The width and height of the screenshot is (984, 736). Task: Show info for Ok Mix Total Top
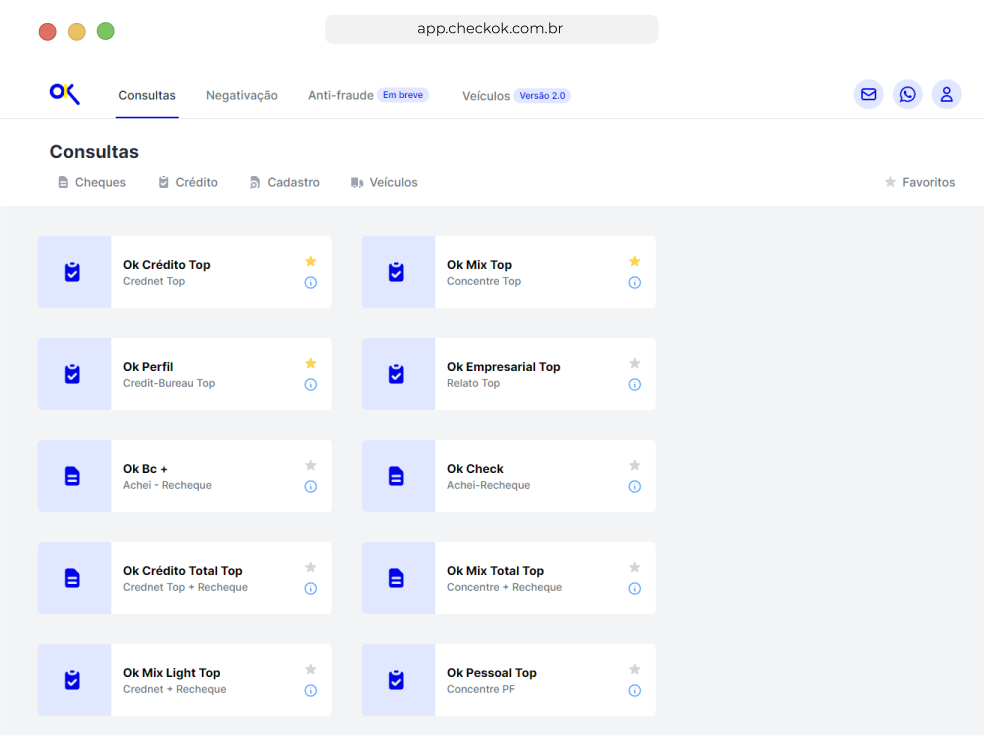pyautogui.click(x=634, y=589)
